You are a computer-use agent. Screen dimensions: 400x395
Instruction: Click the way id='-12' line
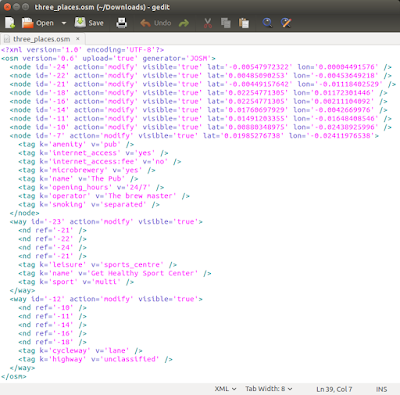coord(106,299)
